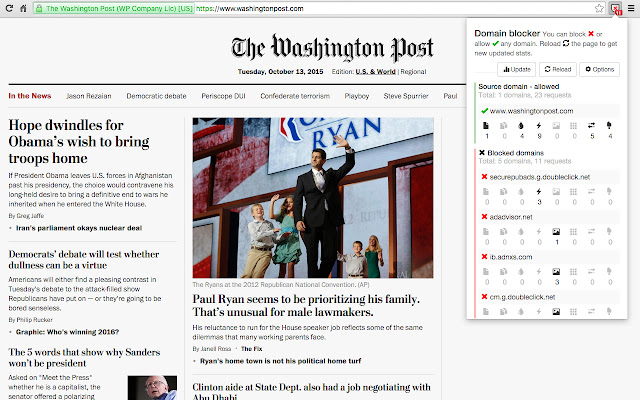The width and height of the screenshot is (640, 400).
Task: Open 'Democrats' debate will test whether dullness' article
Action: 84,260
